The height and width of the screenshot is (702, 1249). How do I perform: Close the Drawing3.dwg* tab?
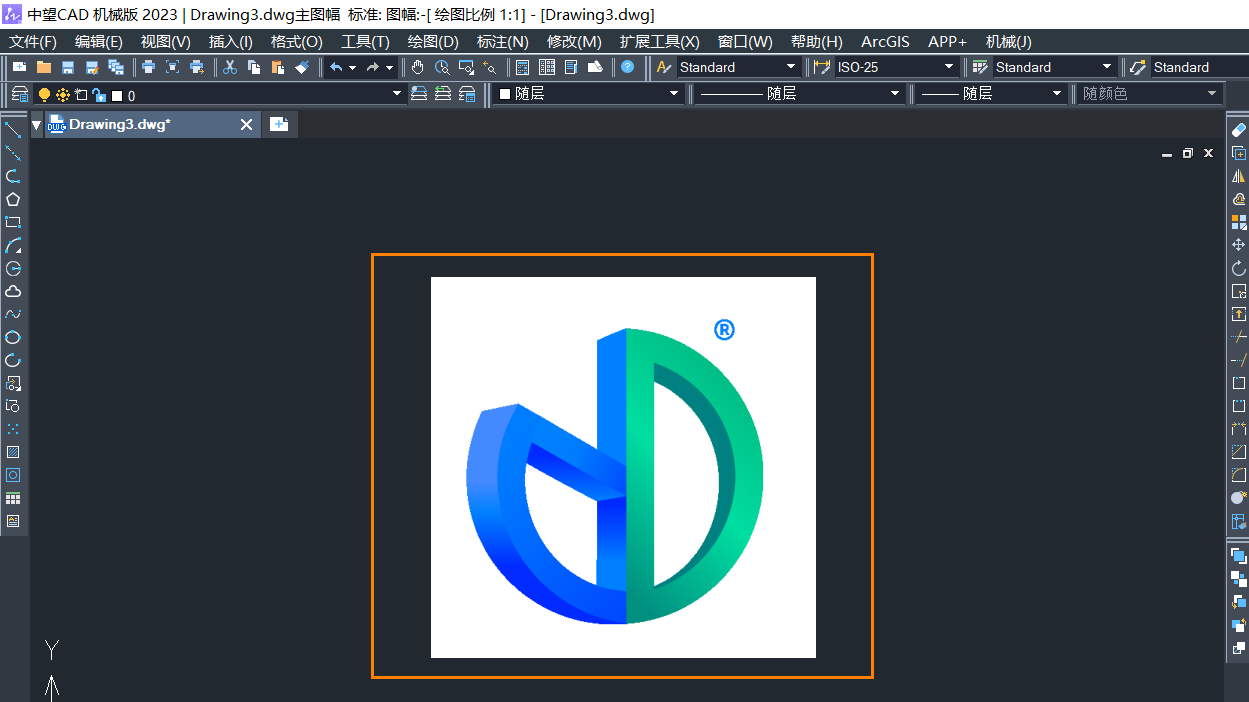(x=247, y=125)
